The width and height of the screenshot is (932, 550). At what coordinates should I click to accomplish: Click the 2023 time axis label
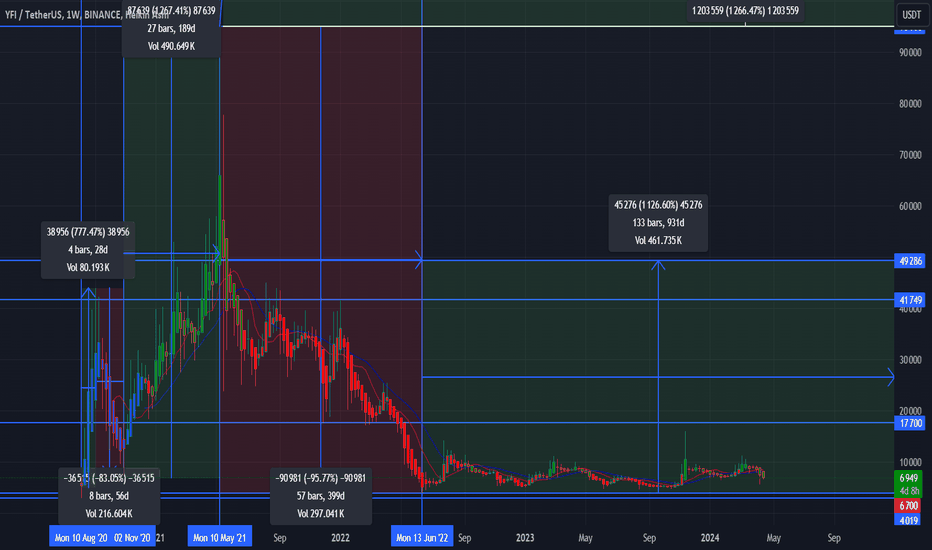point(525,538)
